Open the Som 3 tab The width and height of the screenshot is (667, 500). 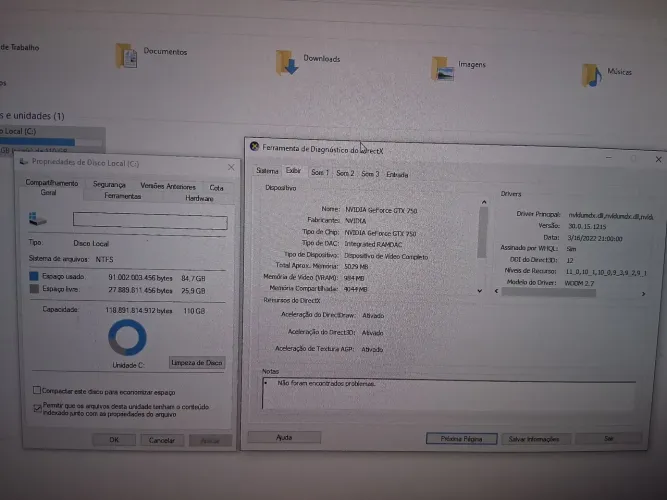pos(370,174)
